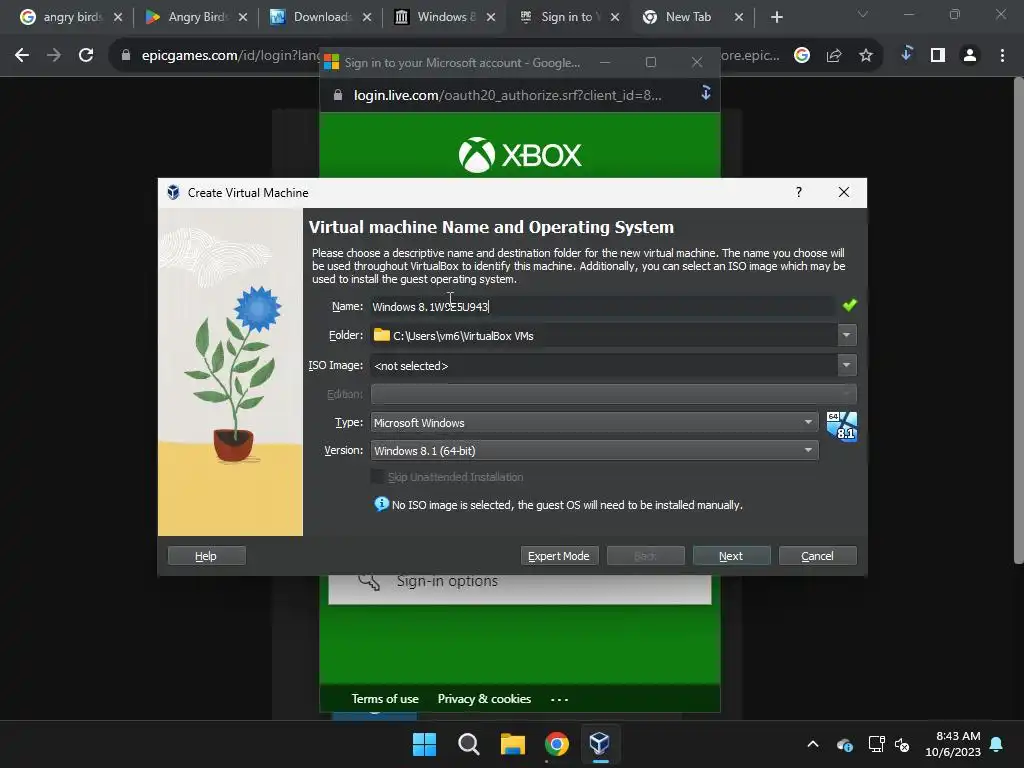This screenshot has height=768, width=1024.
Task: Click the VM Name input field
Action: [602, 306]
